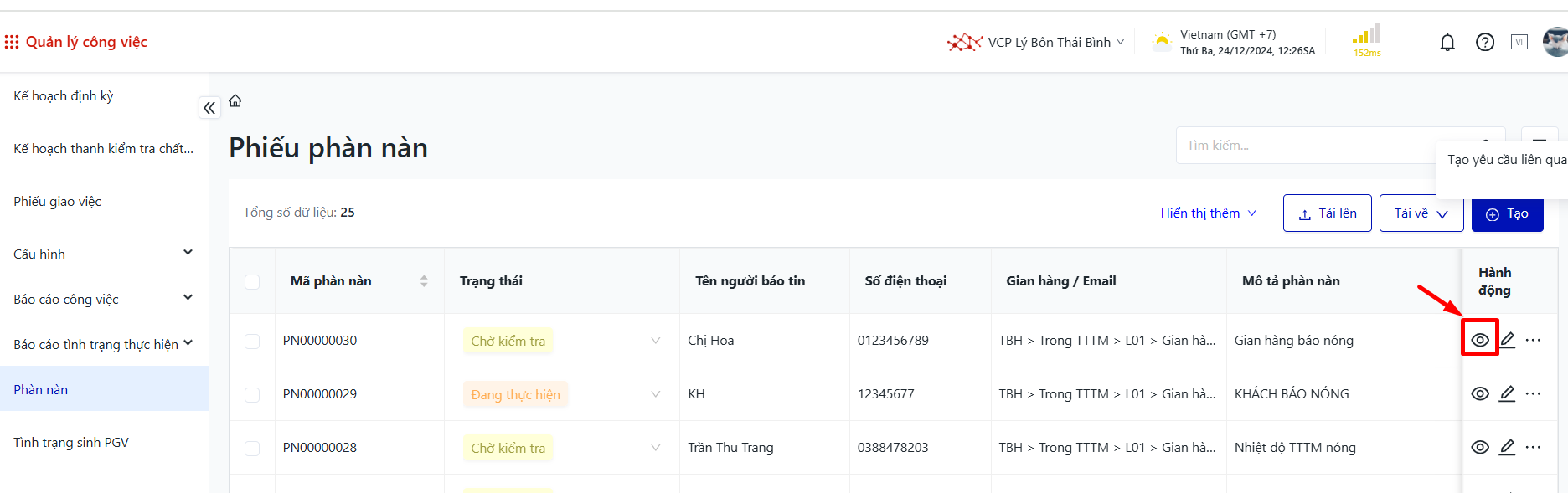Open the app grid launcher icon

pos(12,42)
